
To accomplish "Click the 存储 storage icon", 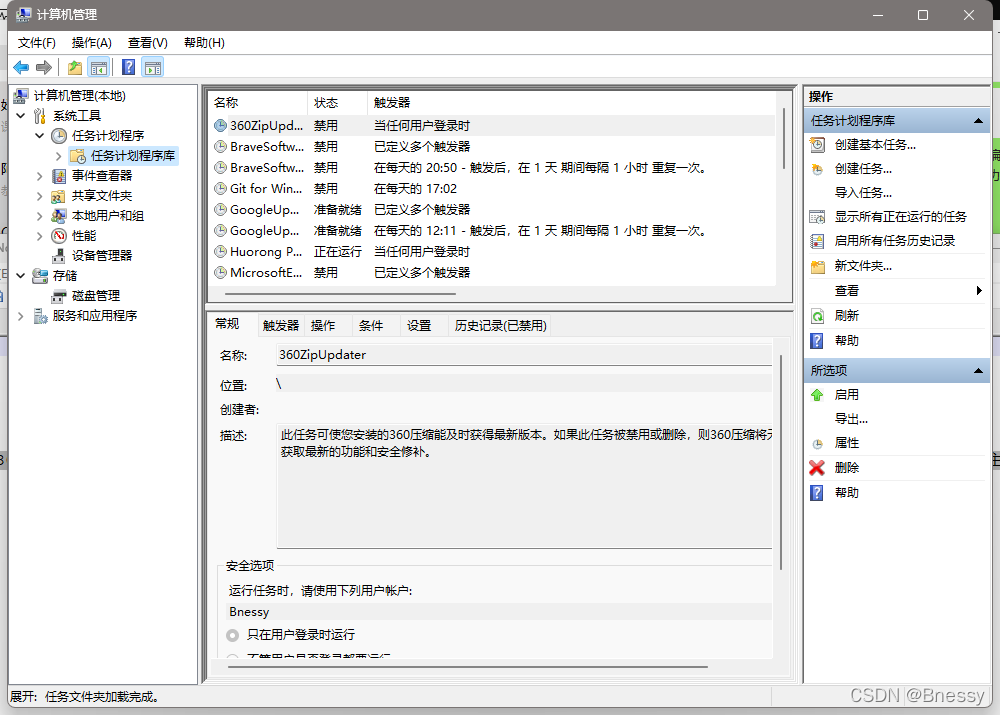I will [40, 276].
